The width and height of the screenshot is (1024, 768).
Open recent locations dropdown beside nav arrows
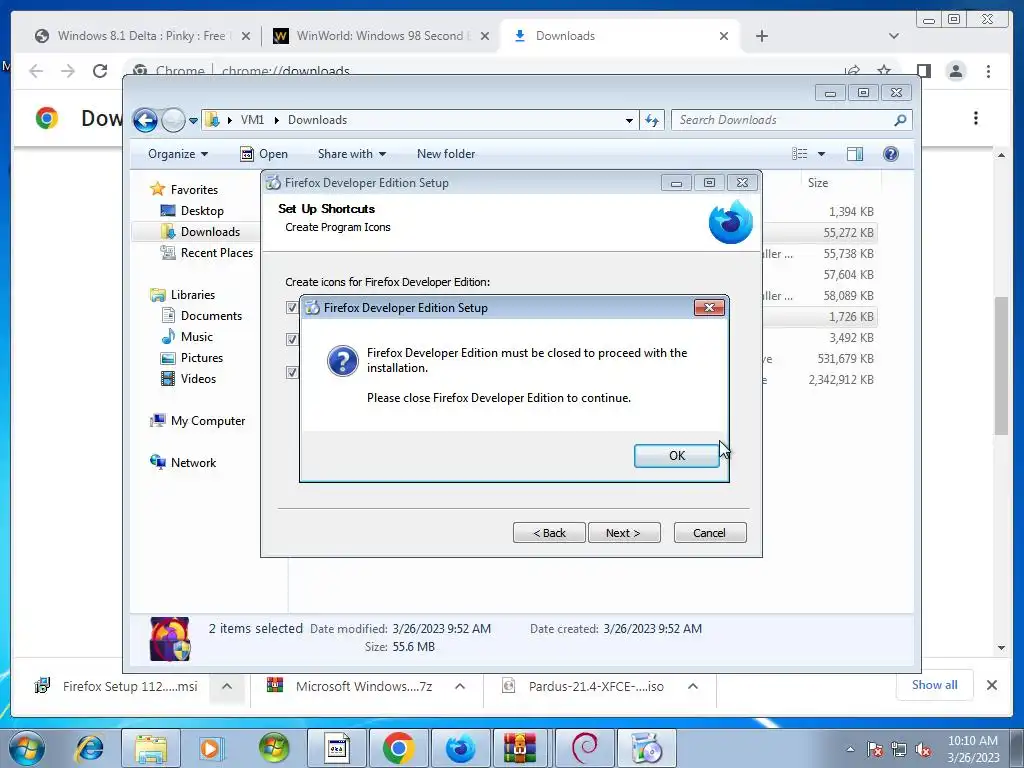(x=193, y=121)
